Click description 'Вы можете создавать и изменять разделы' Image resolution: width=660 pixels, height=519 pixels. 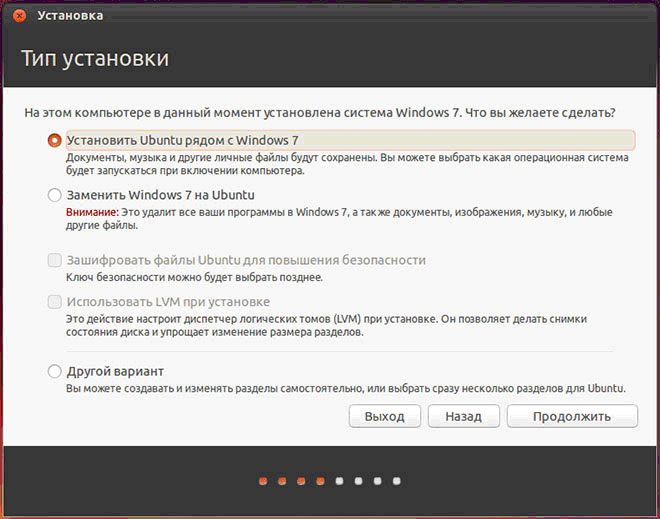(346, 388)
